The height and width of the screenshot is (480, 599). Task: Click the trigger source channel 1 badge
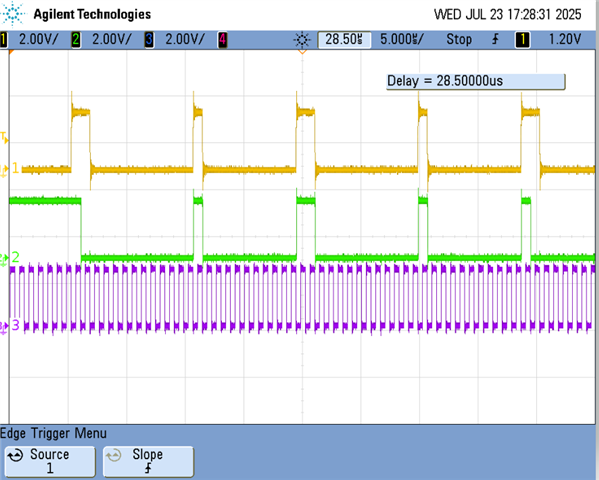(x=523, y=40)
